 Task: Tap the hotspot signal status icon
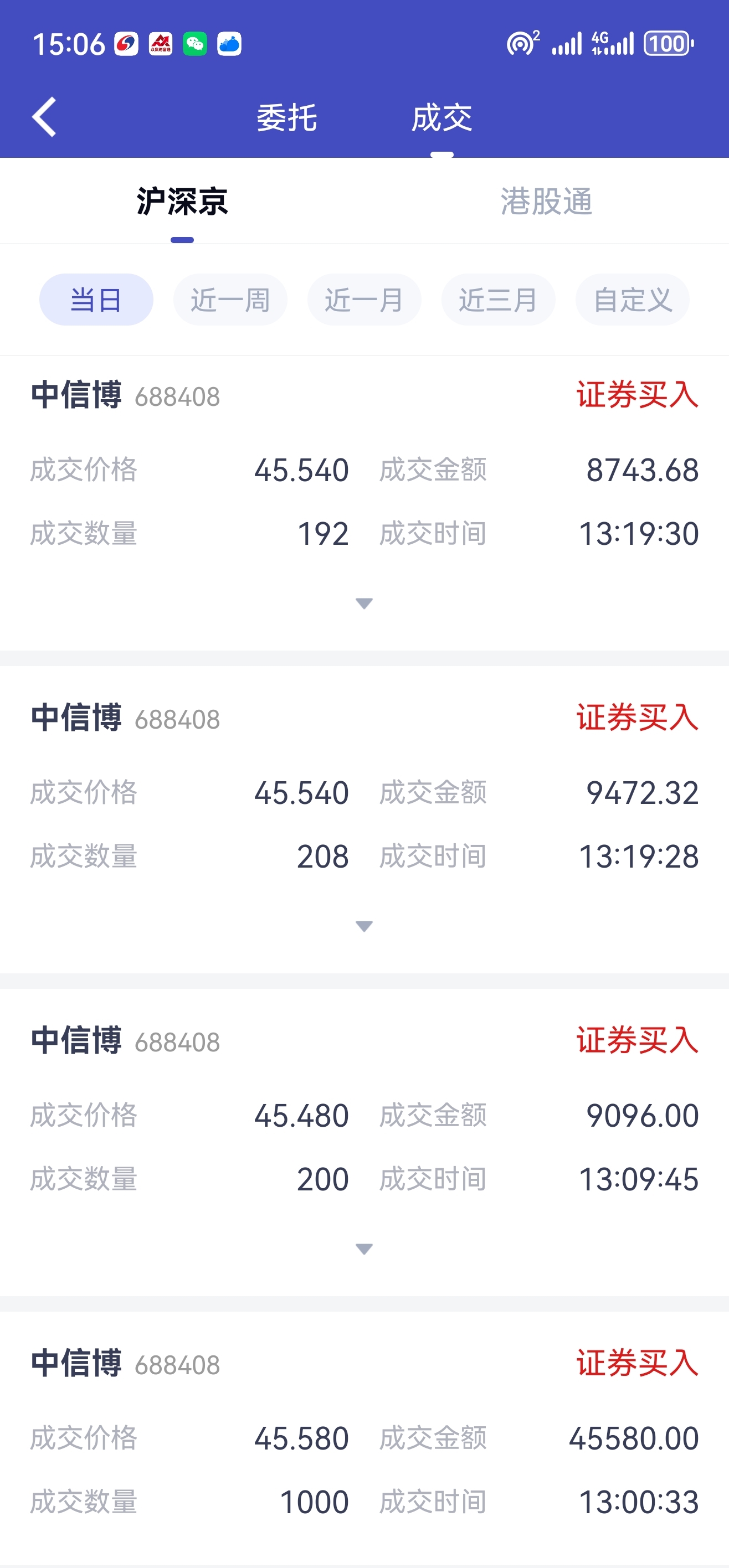(x=523, y=43)
